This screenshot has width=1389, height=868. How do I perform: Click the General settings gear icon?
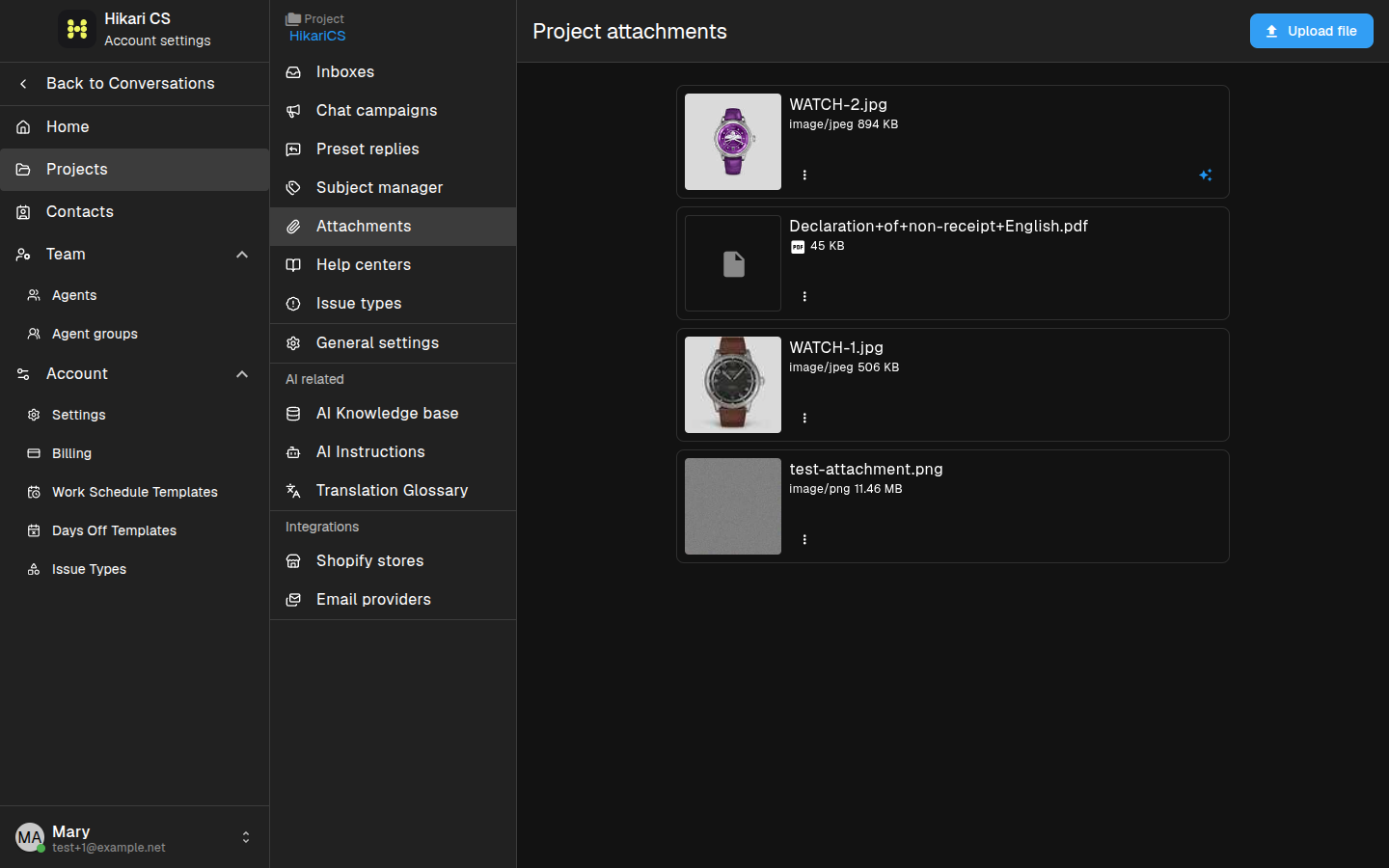(x=293, y=343)
